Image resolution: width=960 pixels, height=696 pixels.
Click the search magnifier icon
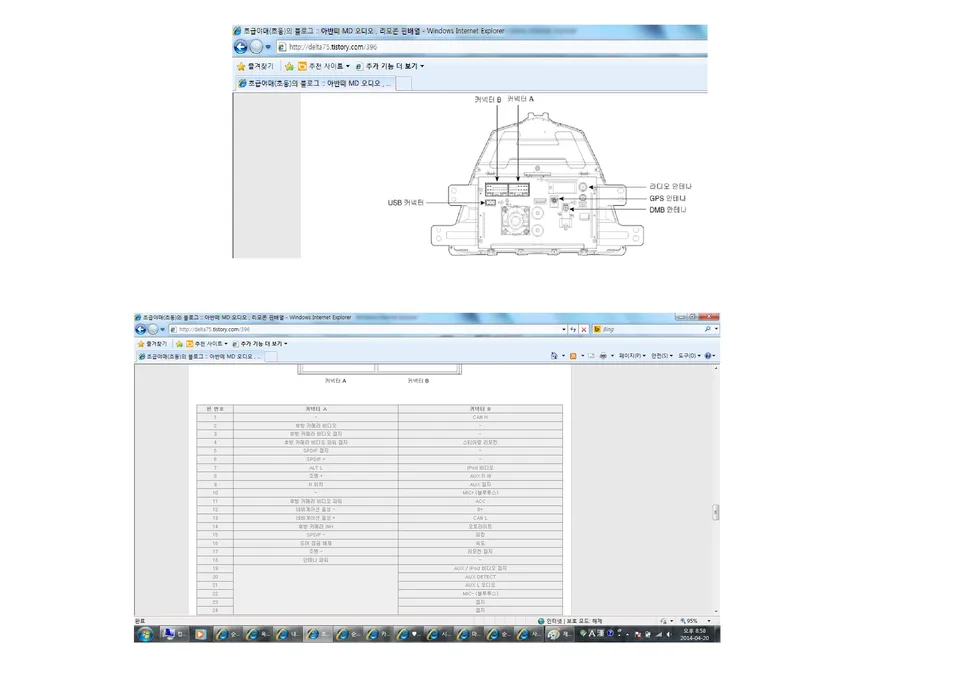point(708,329)
